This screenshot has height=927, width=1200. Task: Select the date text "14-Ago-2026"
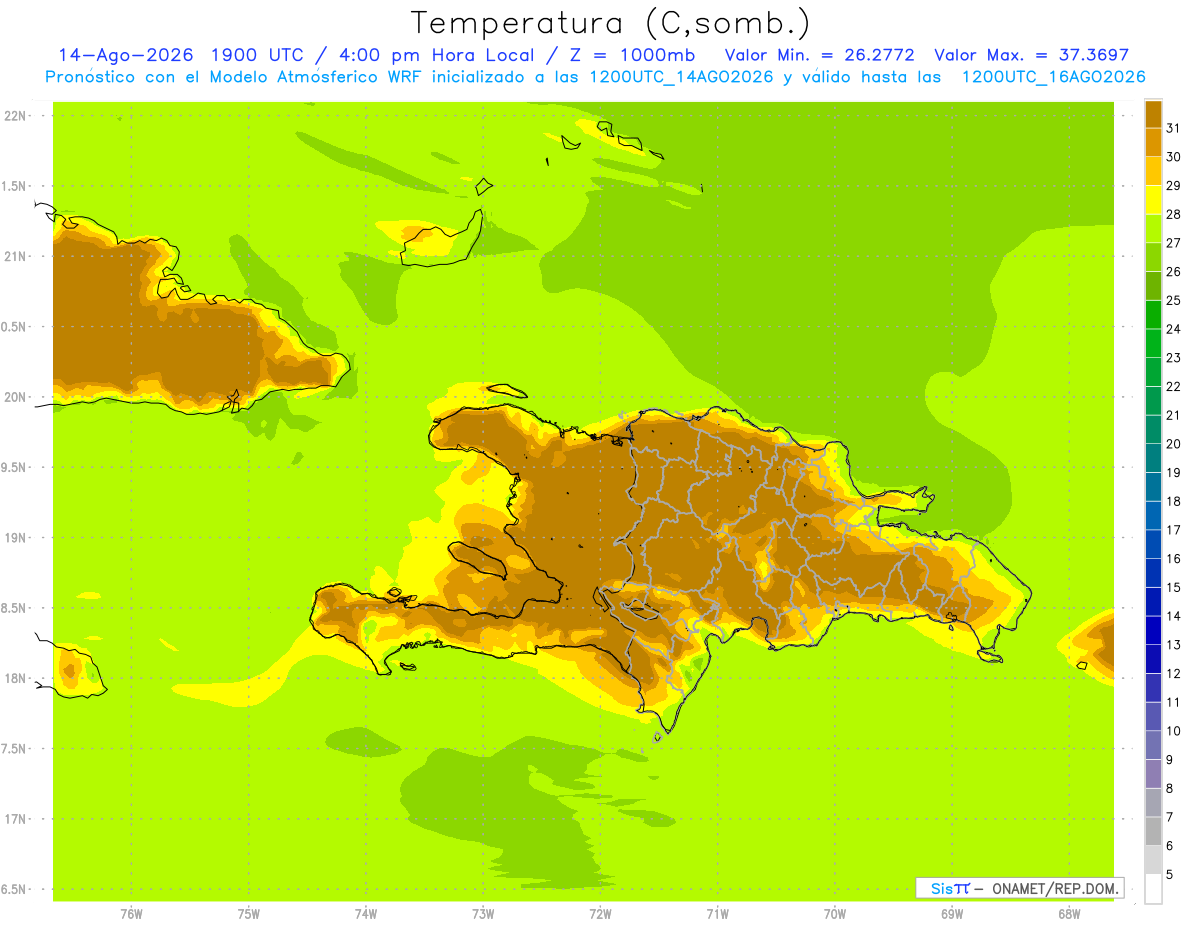(x=126, y=55)
